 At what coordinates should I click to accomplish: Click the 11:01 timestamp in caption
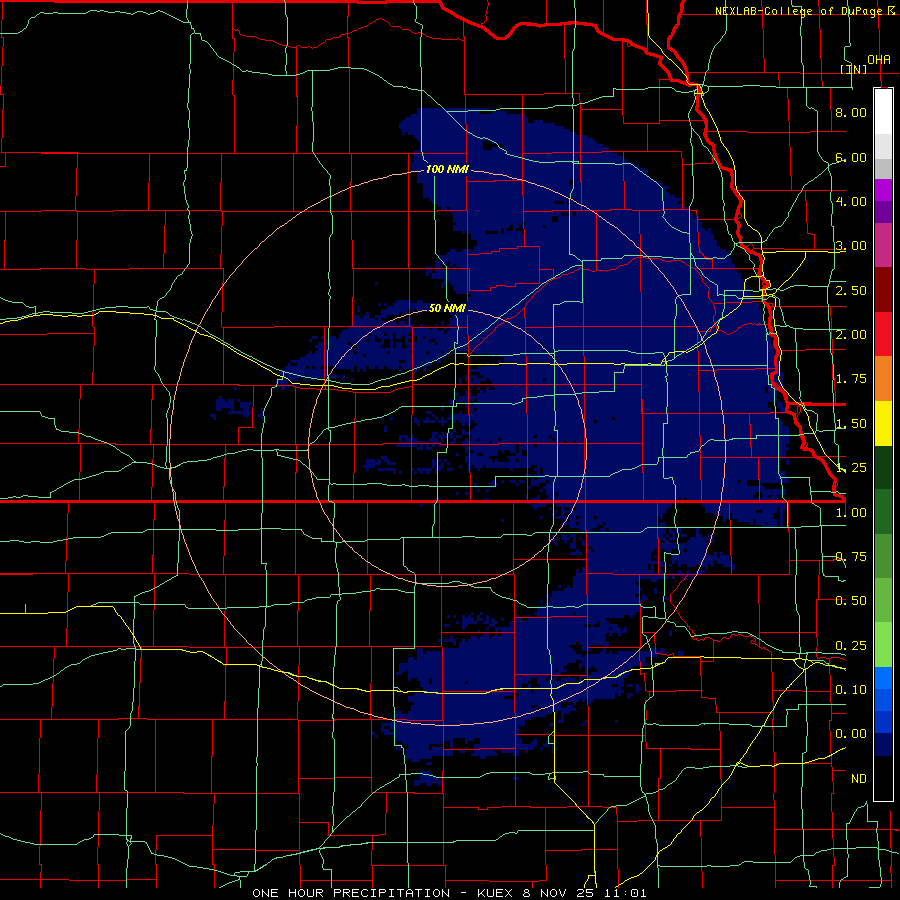(625, 893)
